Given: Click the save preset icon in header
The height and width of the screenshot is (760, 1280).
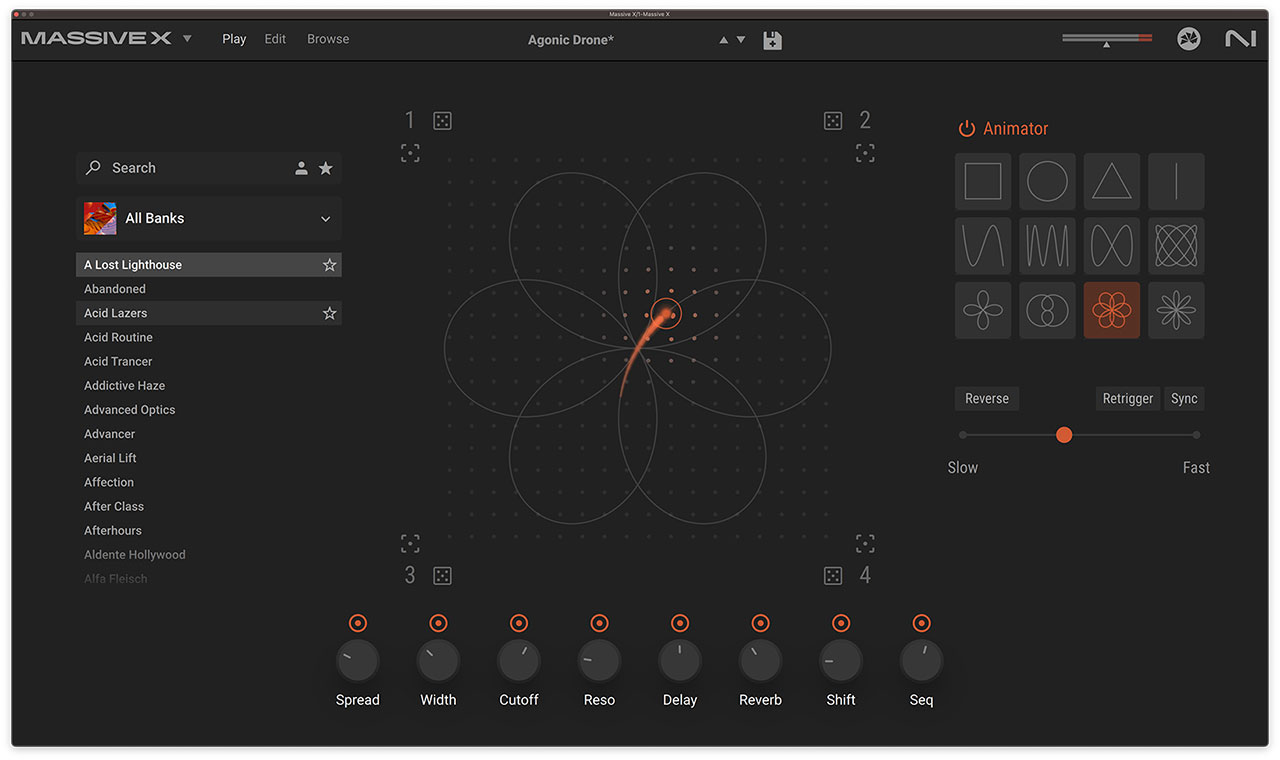Looking at the screenshot, I should tap(772, 39).
